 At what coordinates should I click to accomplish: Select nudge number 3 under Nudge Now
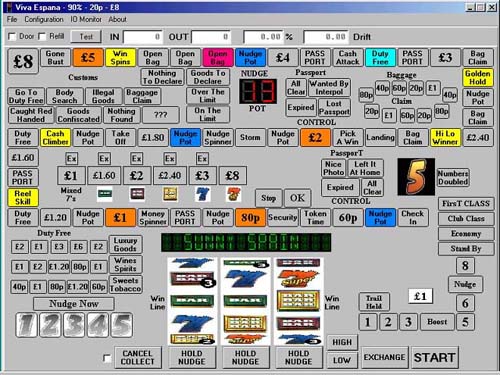pyautogui.click(x=74, y=325)
